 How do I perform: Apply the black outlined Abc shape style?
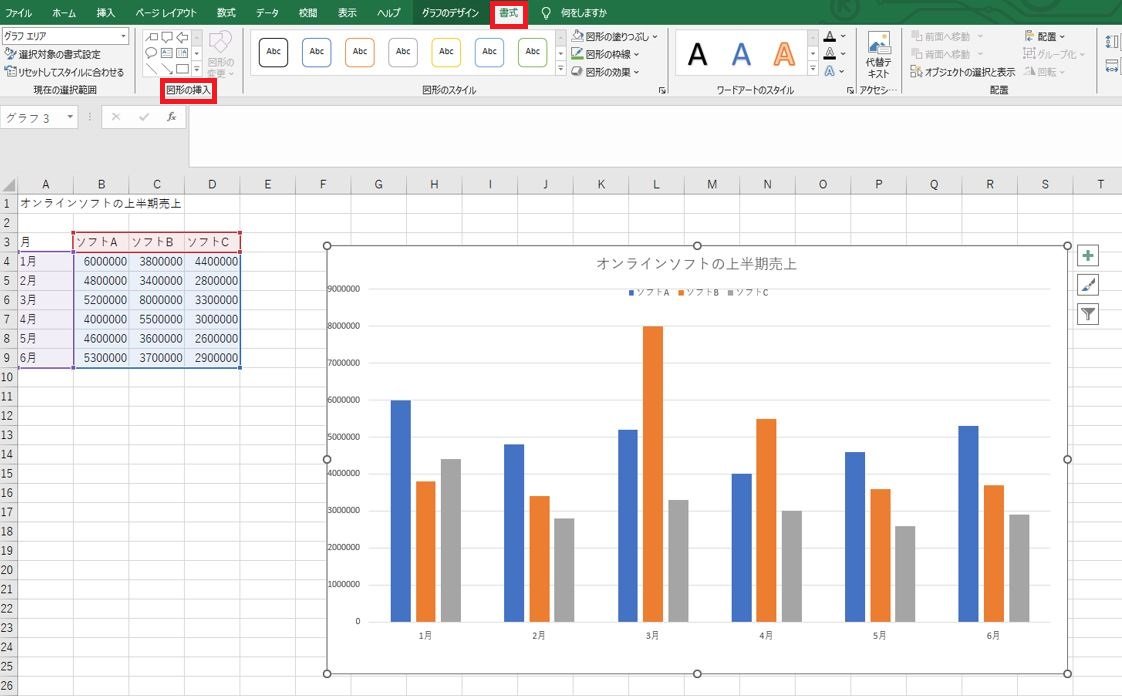point(273,52)
